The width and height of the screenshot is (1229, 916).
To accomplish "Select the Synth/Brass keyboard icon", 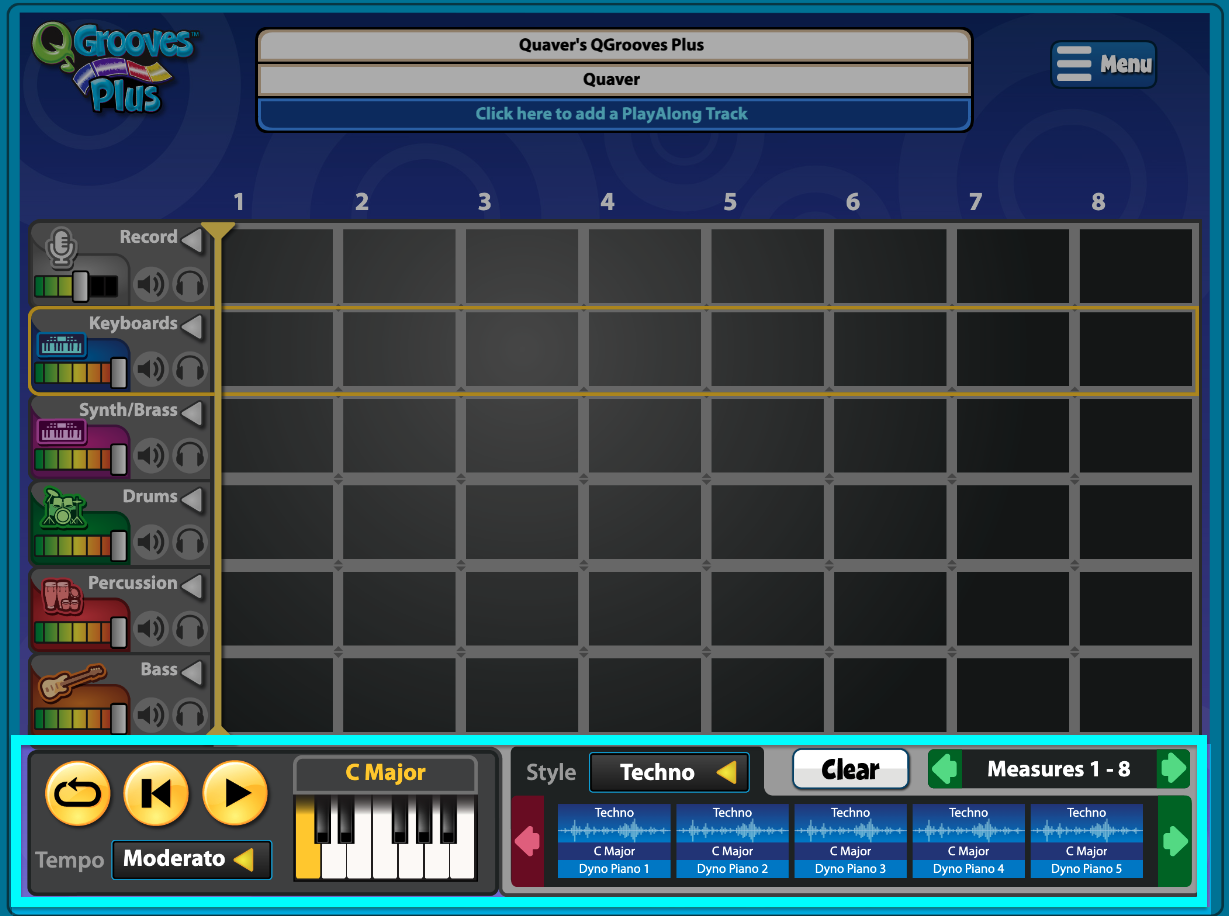I will (x=62, y=432).
